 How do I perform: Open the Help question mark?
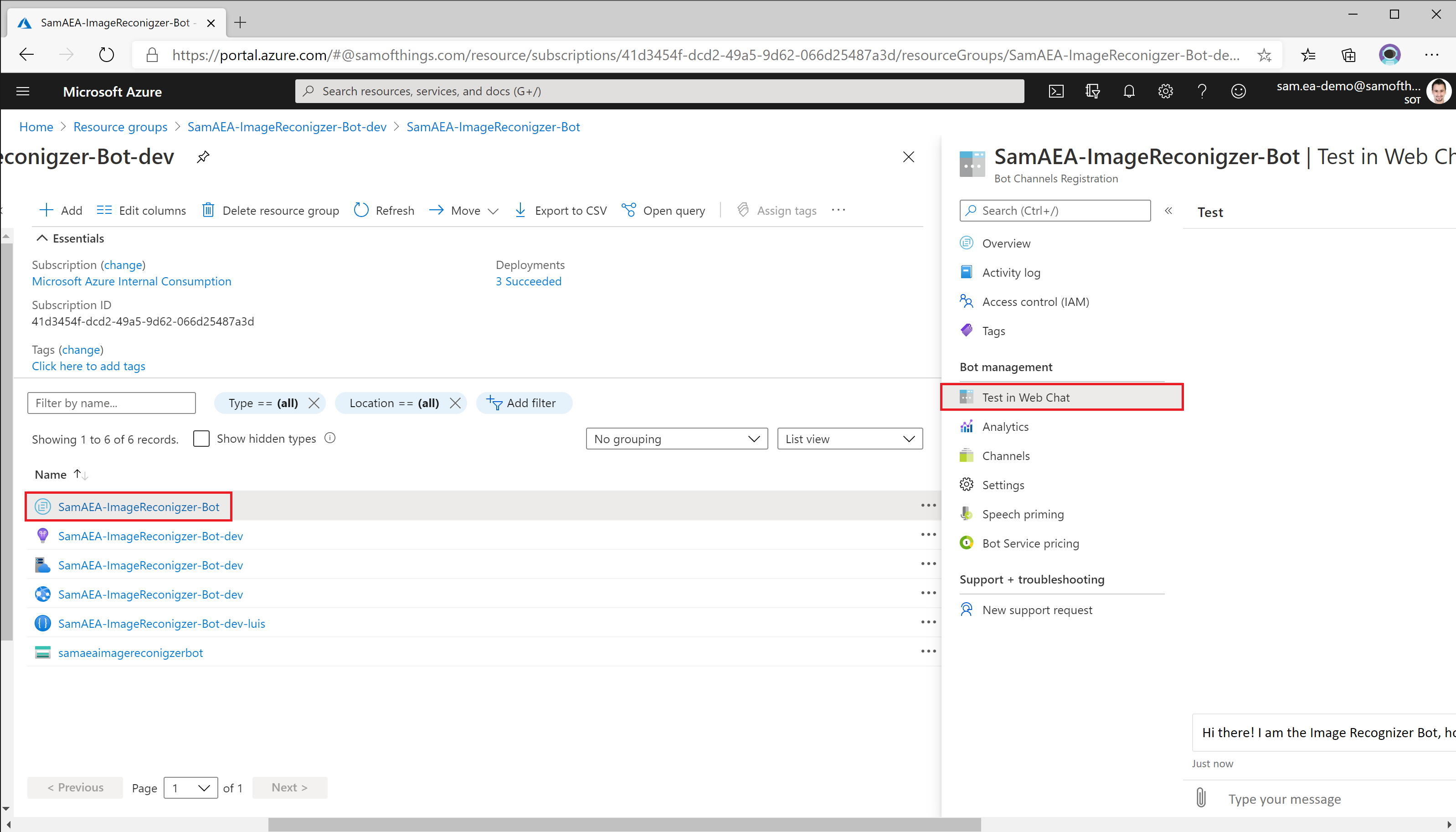coord(1202,92)
